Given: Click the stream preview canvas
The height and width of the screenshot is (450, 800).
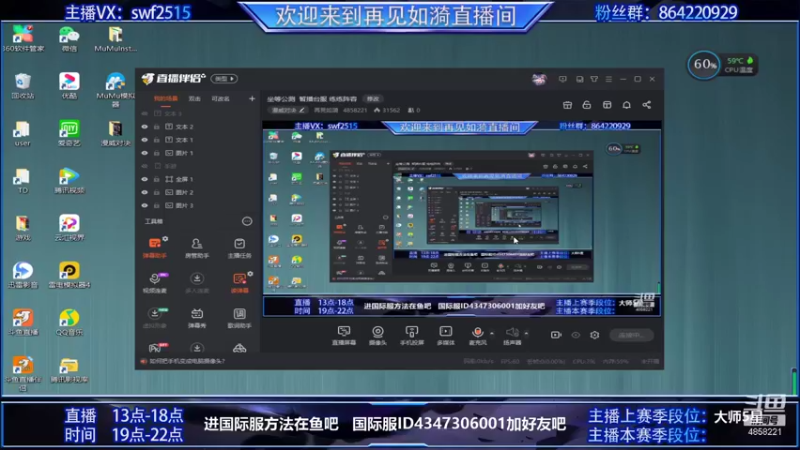Looking at the screenshot, I should (x=462, y=219).
